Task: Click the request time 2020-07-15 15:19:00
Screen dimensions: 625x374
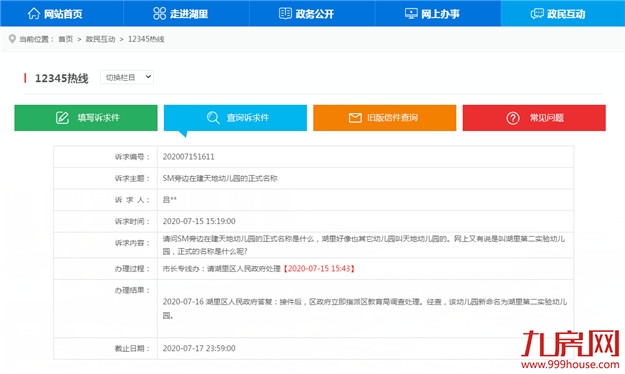Action: pyautogui.click(x=199, y=221)
